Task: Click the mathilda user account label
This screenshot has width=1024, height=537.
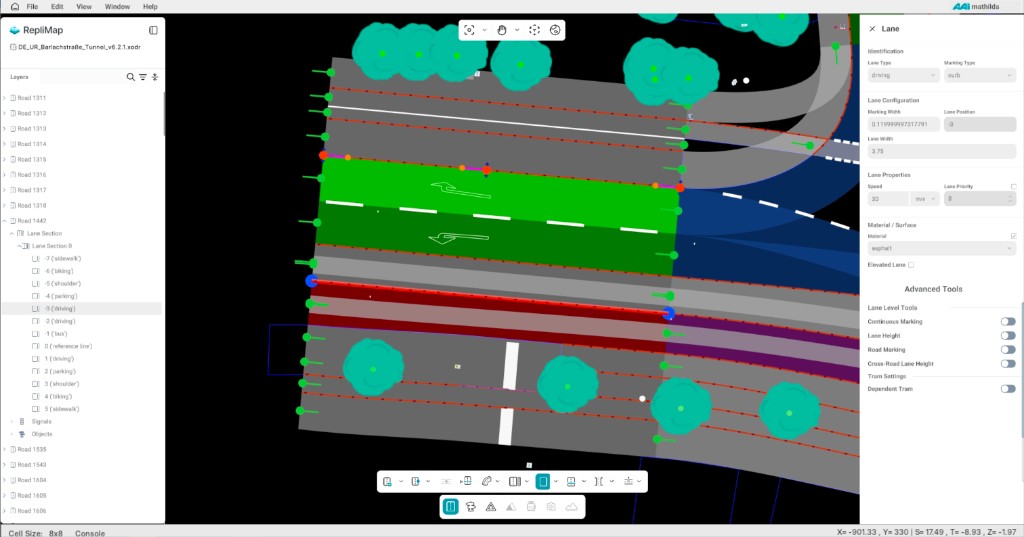Action: 985,7
